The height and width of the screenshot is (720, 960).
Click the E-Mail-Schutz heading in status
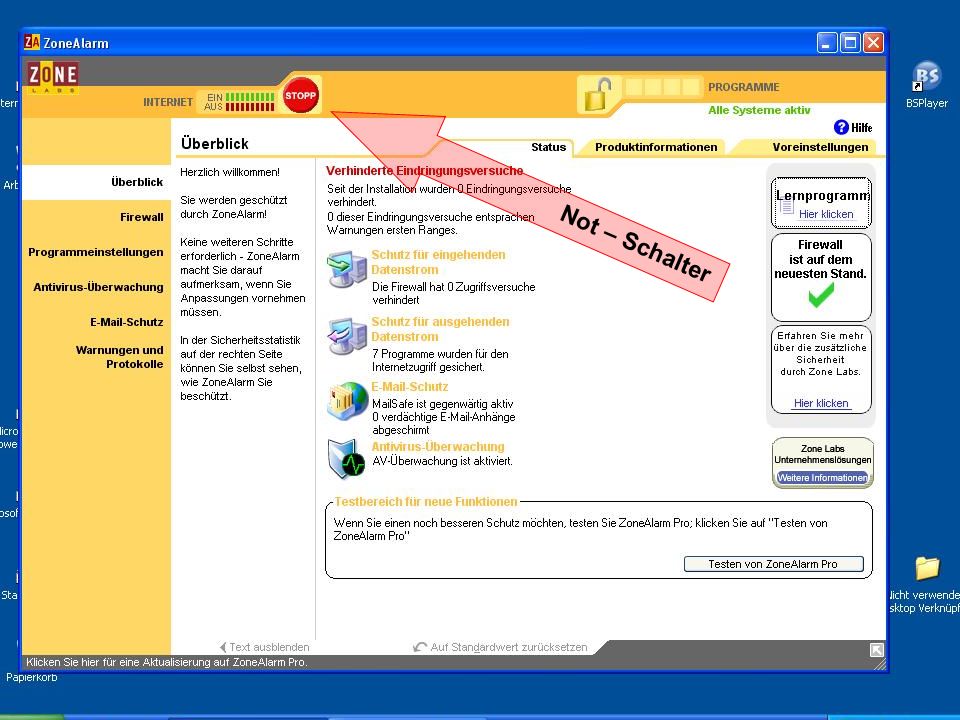click(x=410, y=387)
